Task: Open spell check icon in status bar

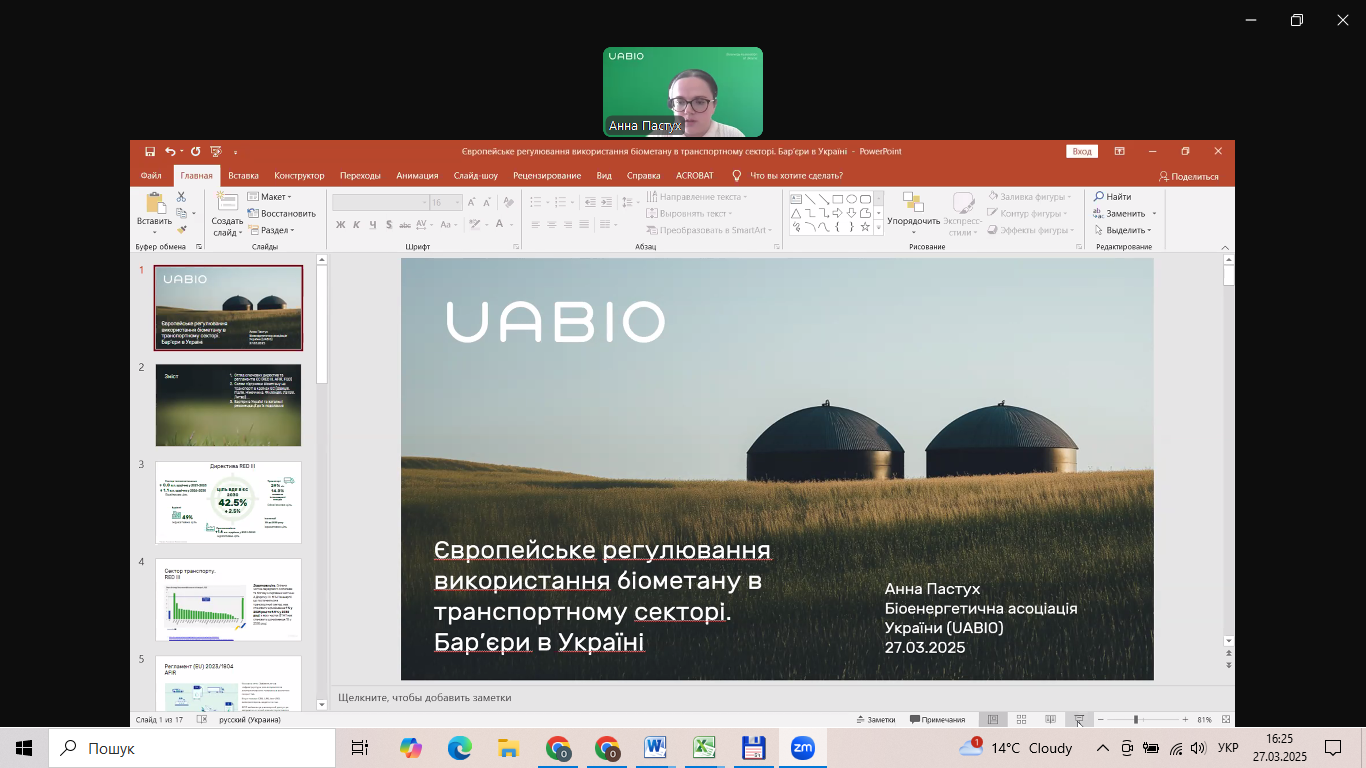Action: [202, 719]
